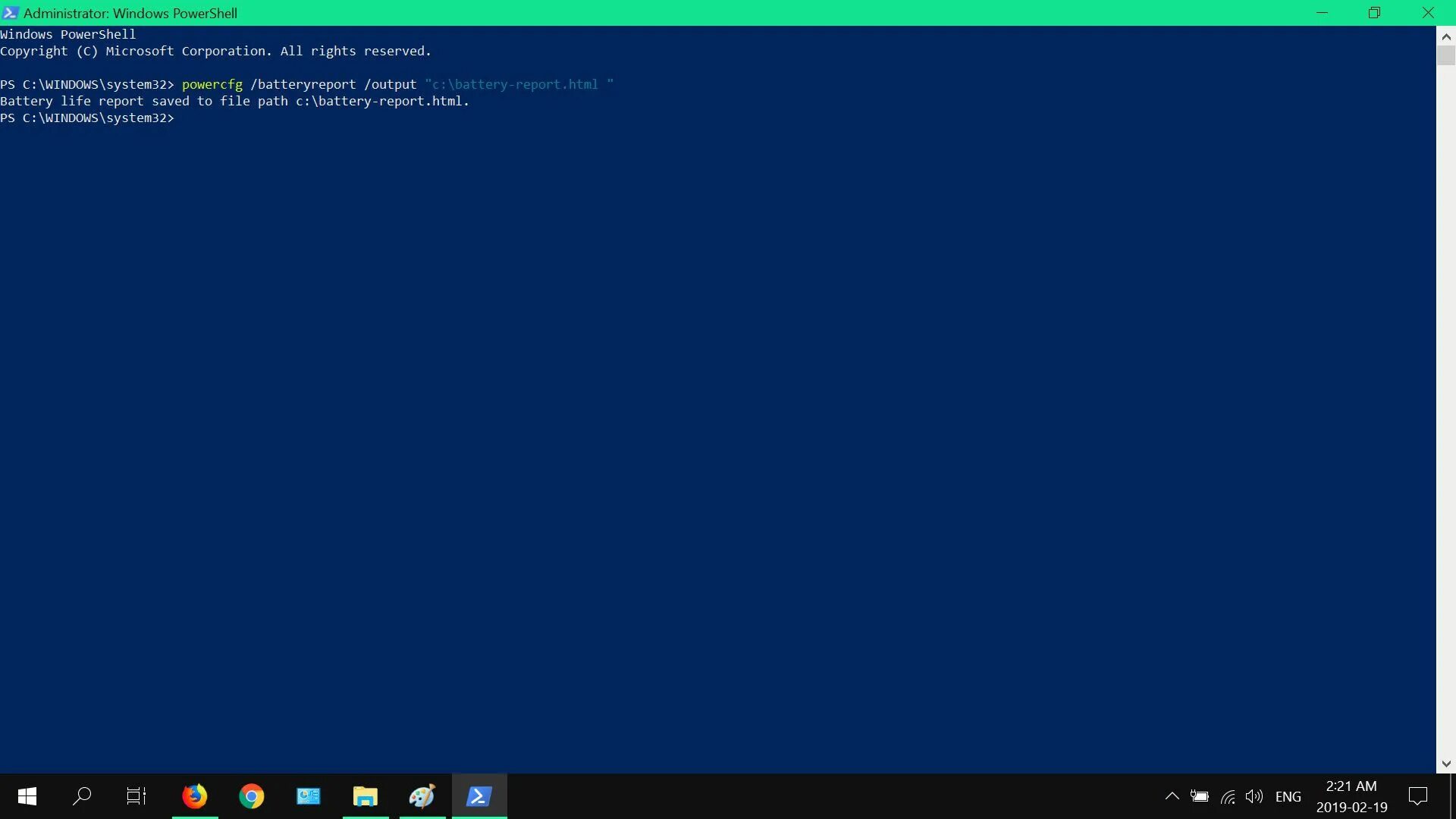Viewport: 1456px width, 819px height.
Task: Open battery status tray icon
Action: click(1200, 796)
